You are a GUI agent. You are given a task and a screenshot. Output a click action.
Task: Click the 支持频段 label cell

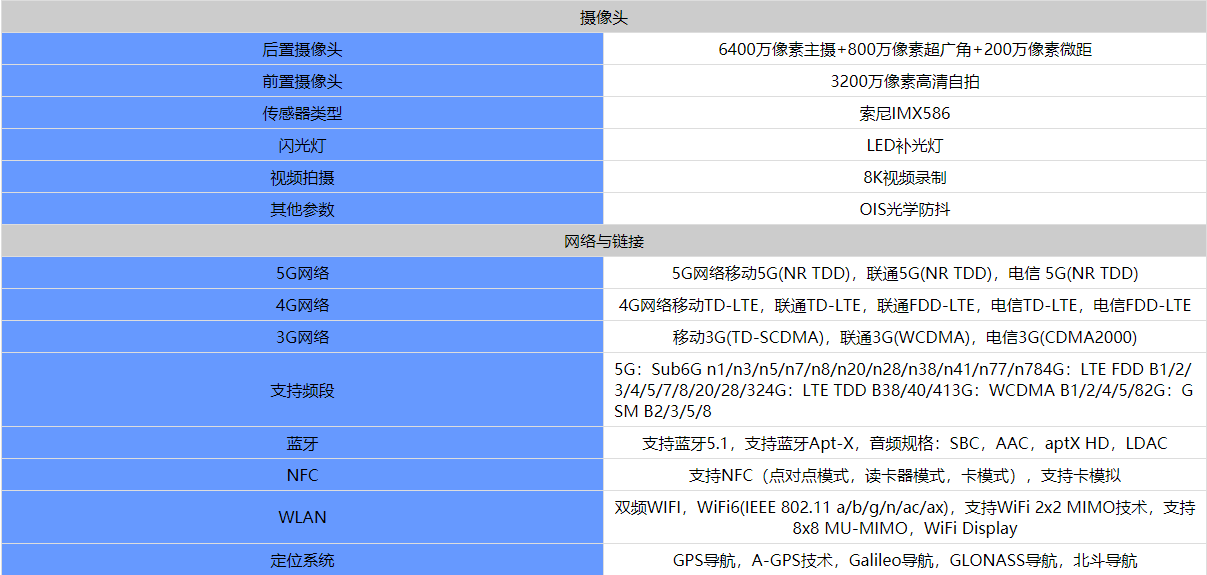click(x=302, y=390)
